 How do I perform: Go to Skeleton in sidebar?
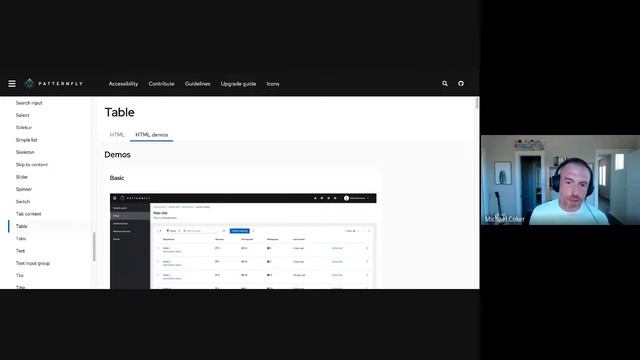coord(25,152)
